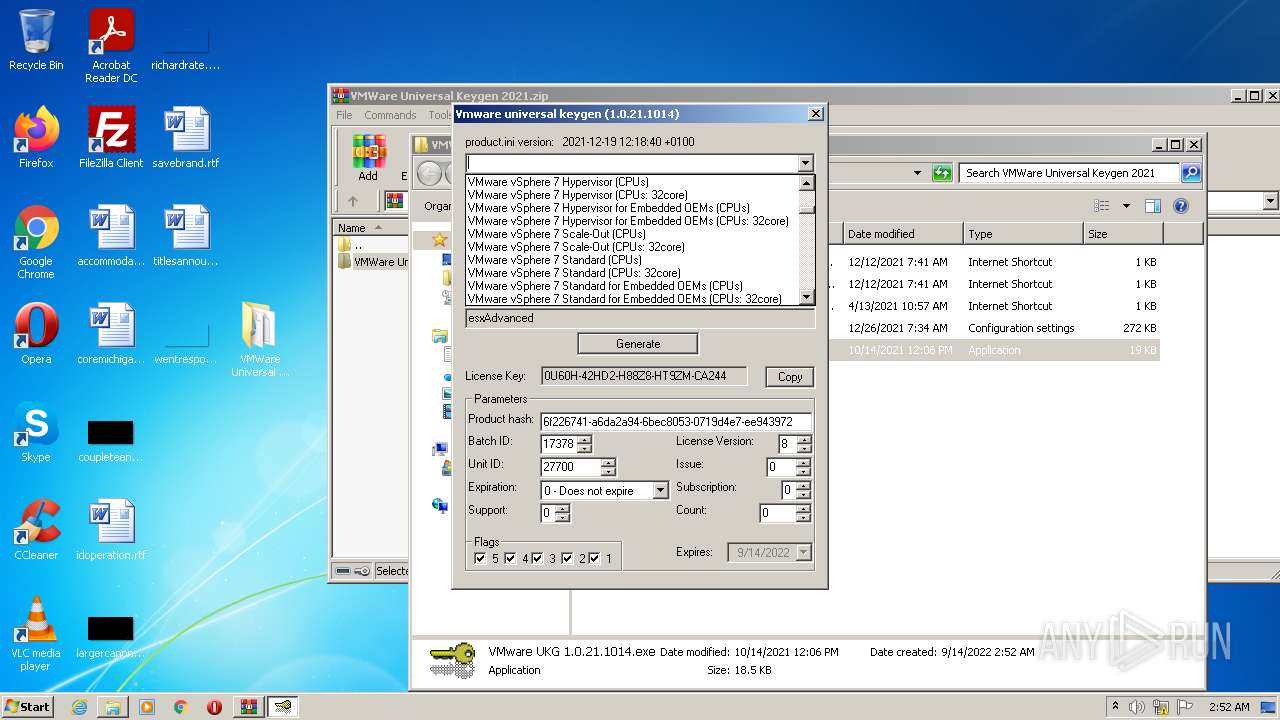Open Recycle Bin desktop icon

36,40
